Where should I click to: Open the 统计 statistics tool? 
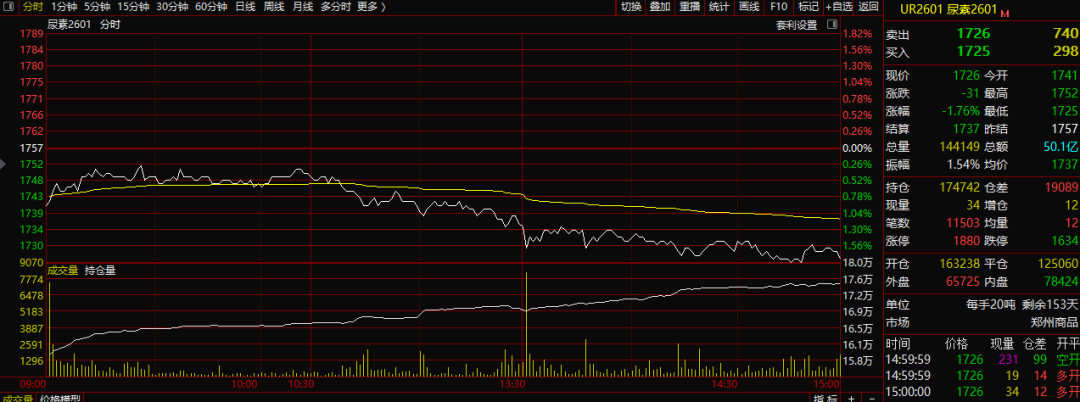718,7
